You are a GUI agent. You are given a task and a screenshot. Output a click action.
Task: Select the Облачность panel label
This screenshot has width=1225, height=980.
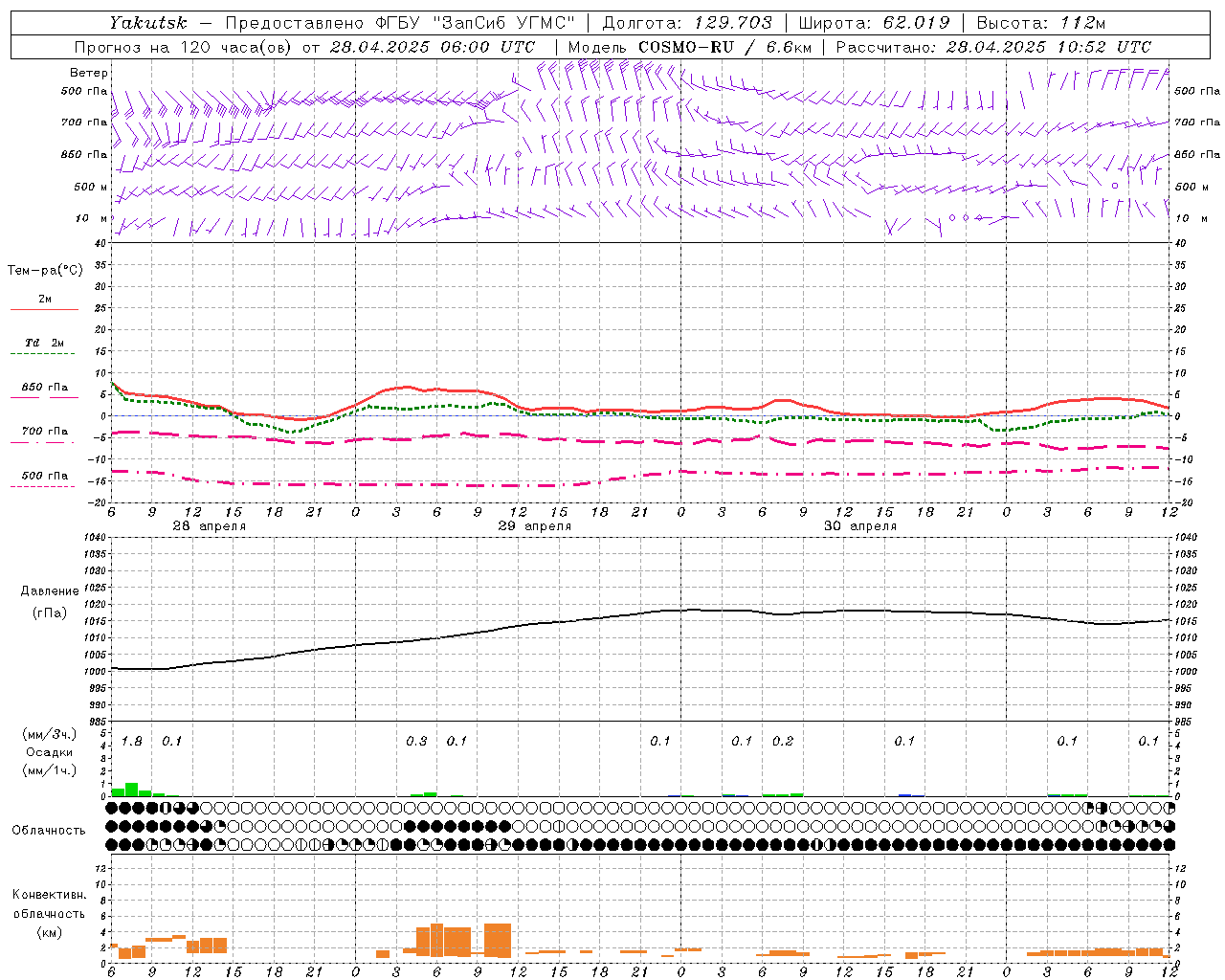tap(49, 831)
